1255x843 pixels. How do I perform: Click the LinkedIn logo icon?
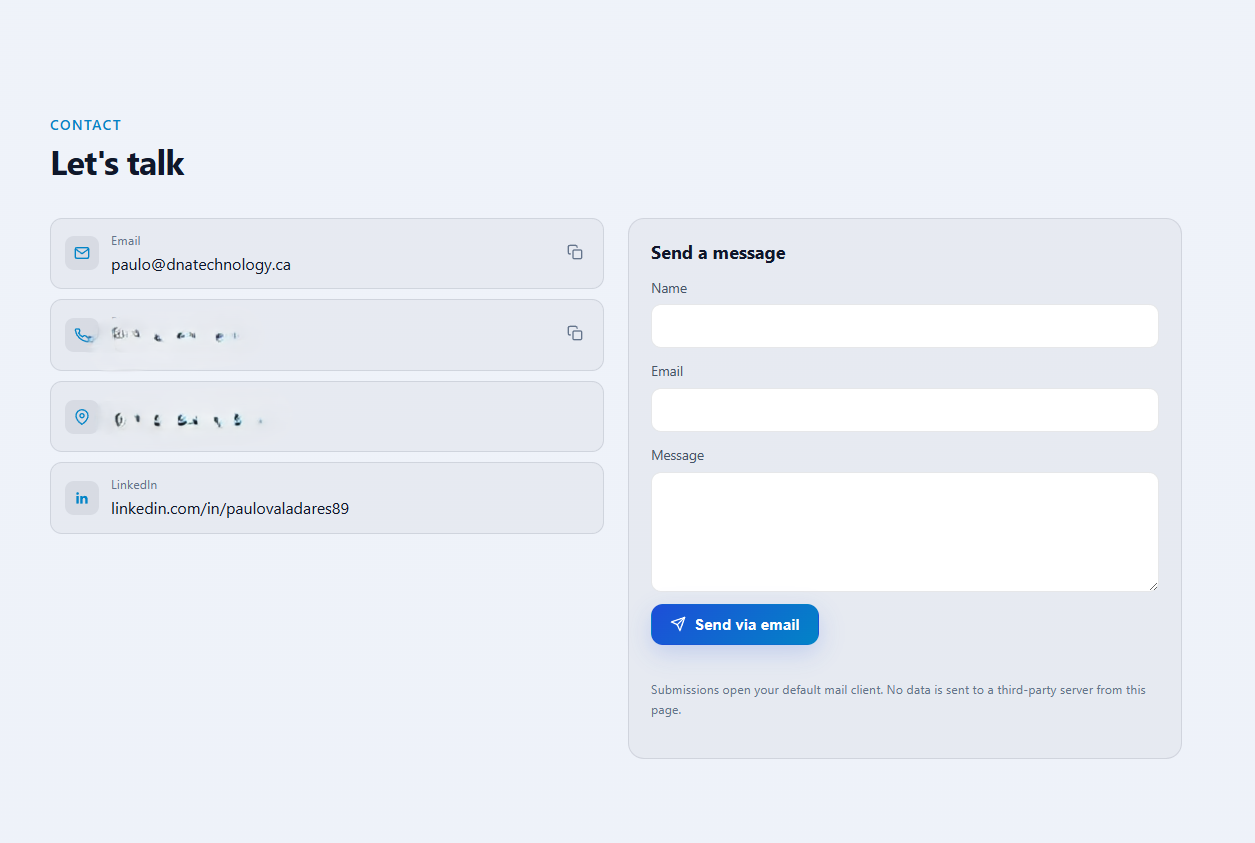(x=82, y=498)
